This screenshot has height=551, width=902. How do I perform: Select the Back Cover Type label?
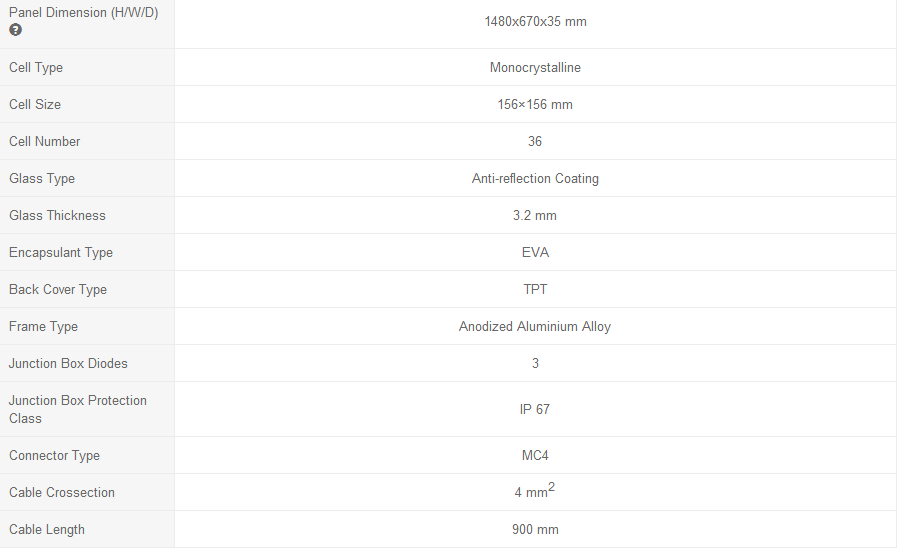(x=58, y=290)
